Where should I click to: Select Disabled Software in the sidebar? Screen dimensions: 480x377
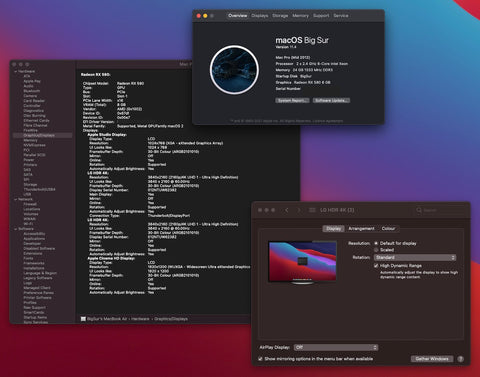pos(39,249)
